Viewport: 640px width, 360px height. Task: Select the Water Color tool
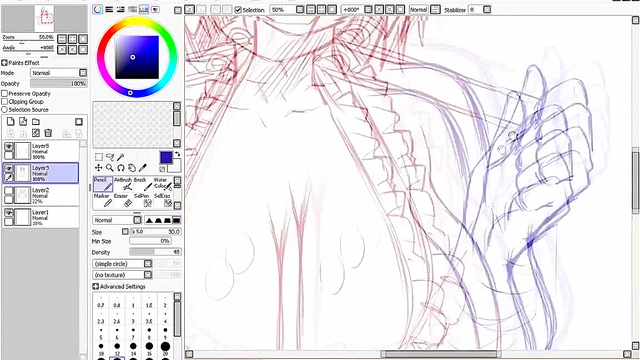click(162, 184)
